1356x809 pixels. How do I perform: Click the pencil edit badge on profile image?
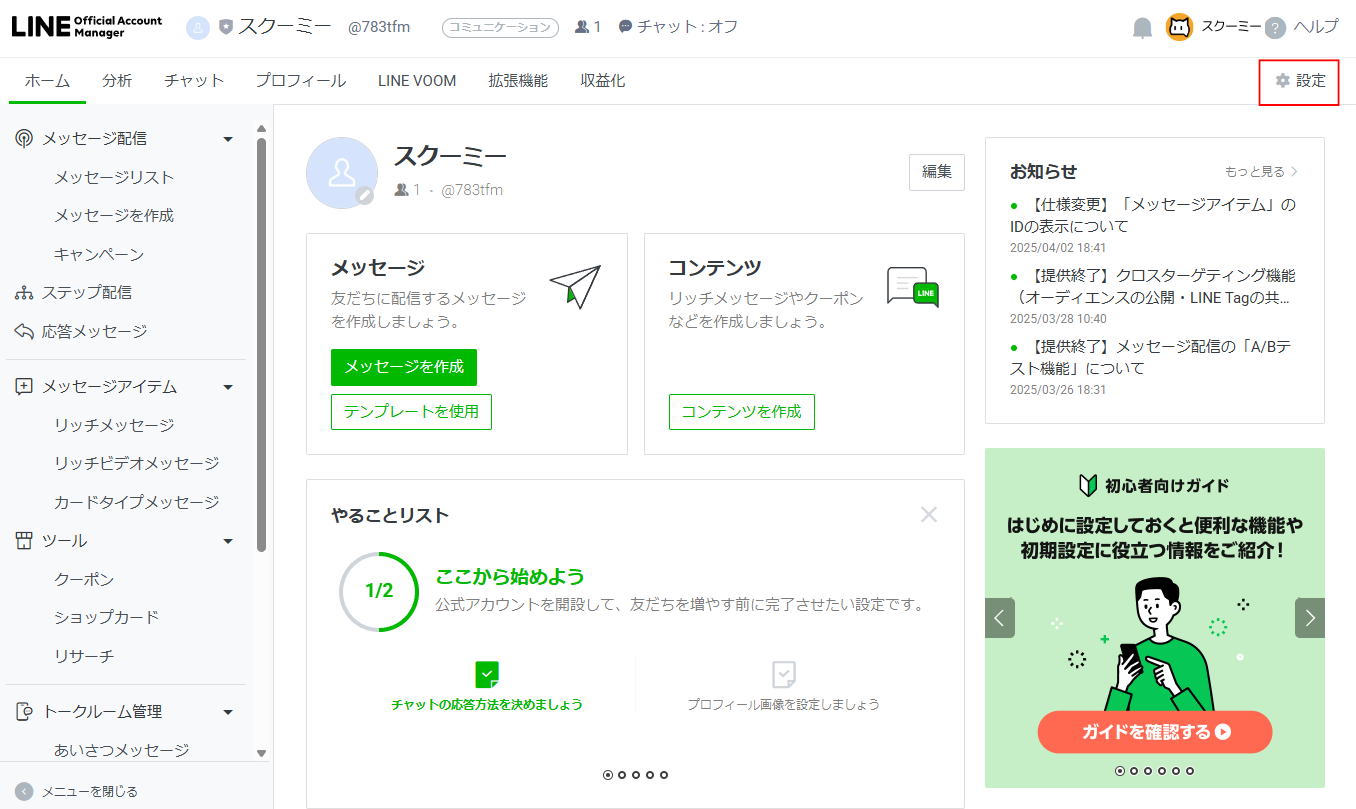[364, 196]
